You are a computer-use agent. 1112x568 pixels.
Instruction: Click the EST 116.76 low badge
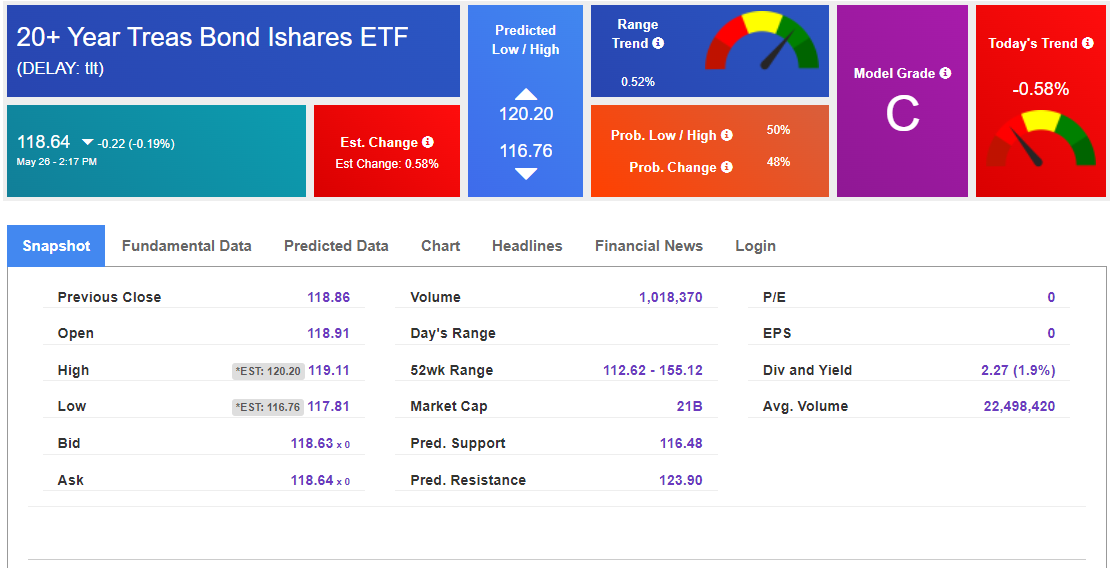(x=268, y=407)
